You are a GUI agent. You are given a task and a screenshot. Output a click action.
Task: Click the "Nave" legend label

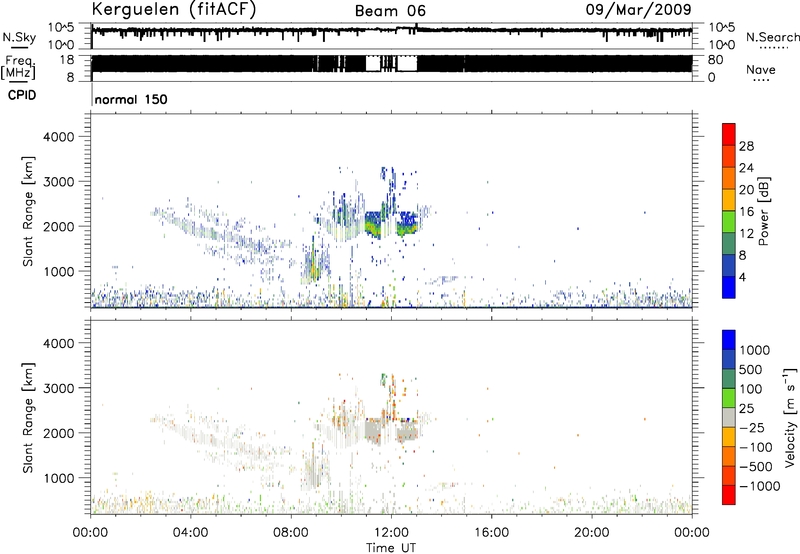[761, 69]
